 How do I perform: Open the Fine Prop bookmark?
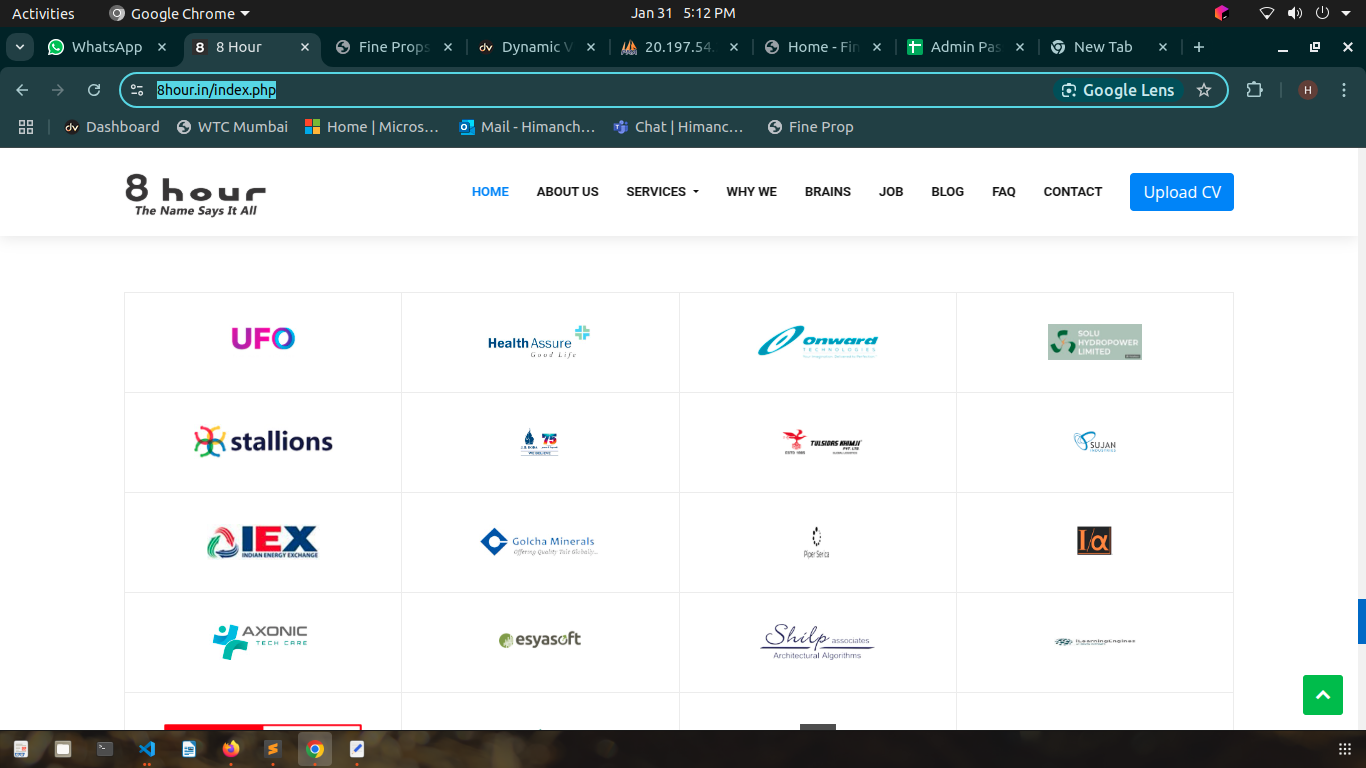(810, 127)
